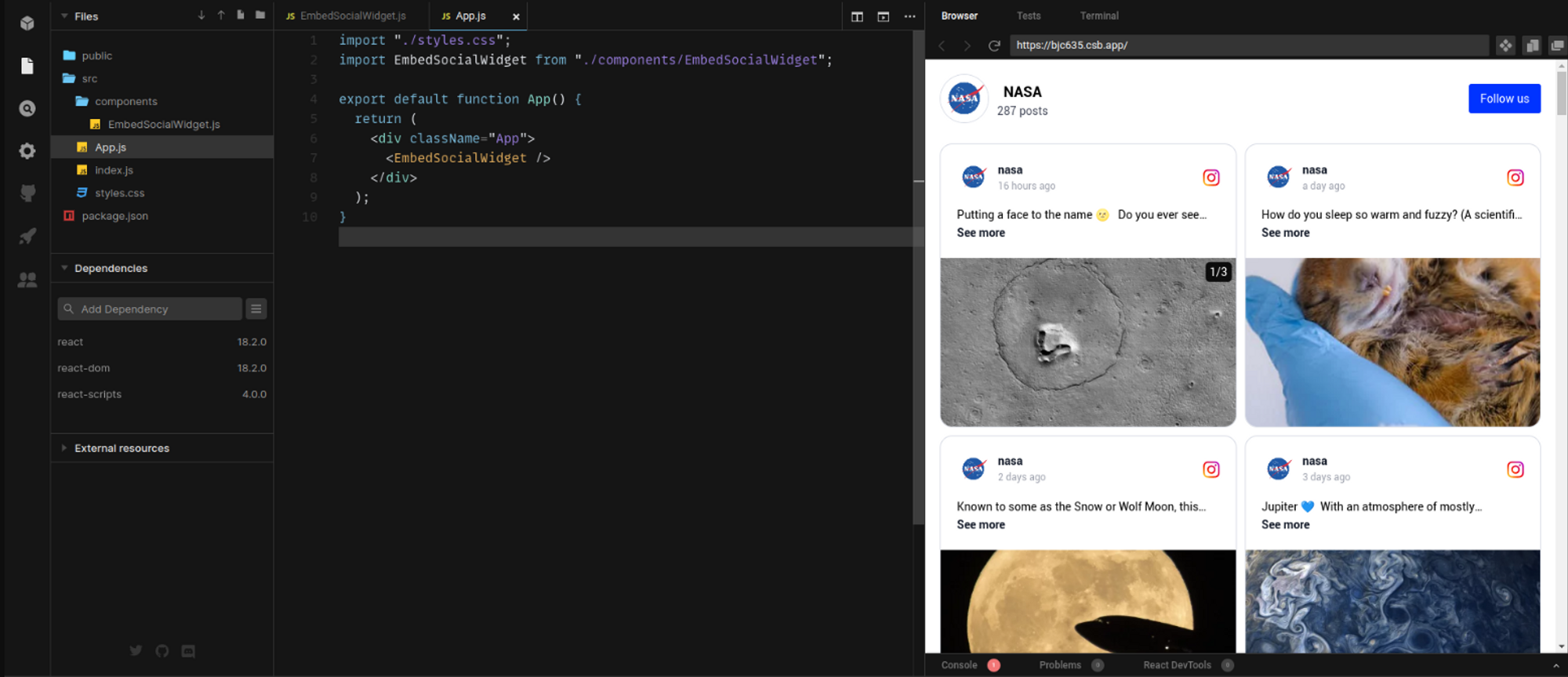Open the Deployment rocket sidebar icon
This screenshot has width=1568, height=677.
[x=27, y=236]
